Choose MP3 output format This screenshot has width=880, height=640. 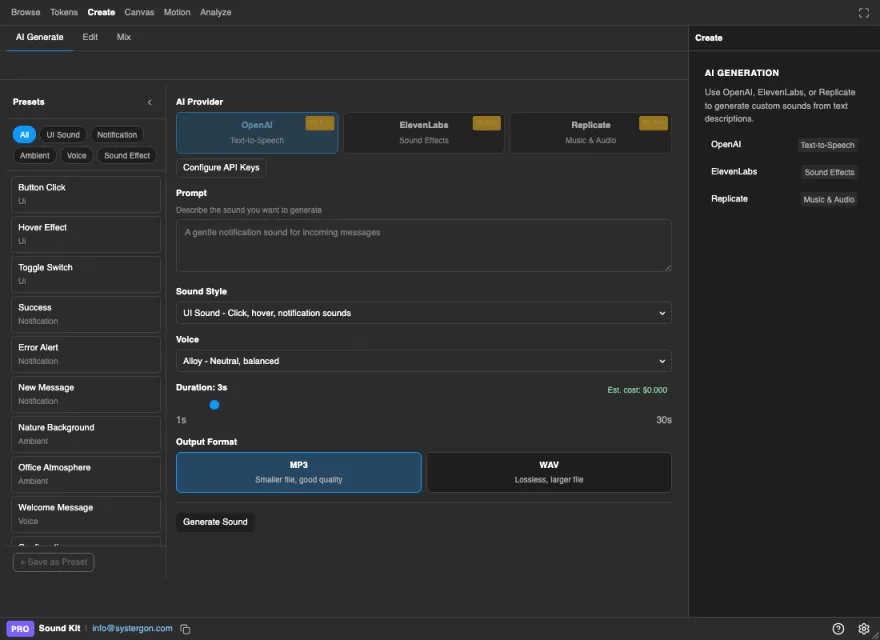[299, 472]
